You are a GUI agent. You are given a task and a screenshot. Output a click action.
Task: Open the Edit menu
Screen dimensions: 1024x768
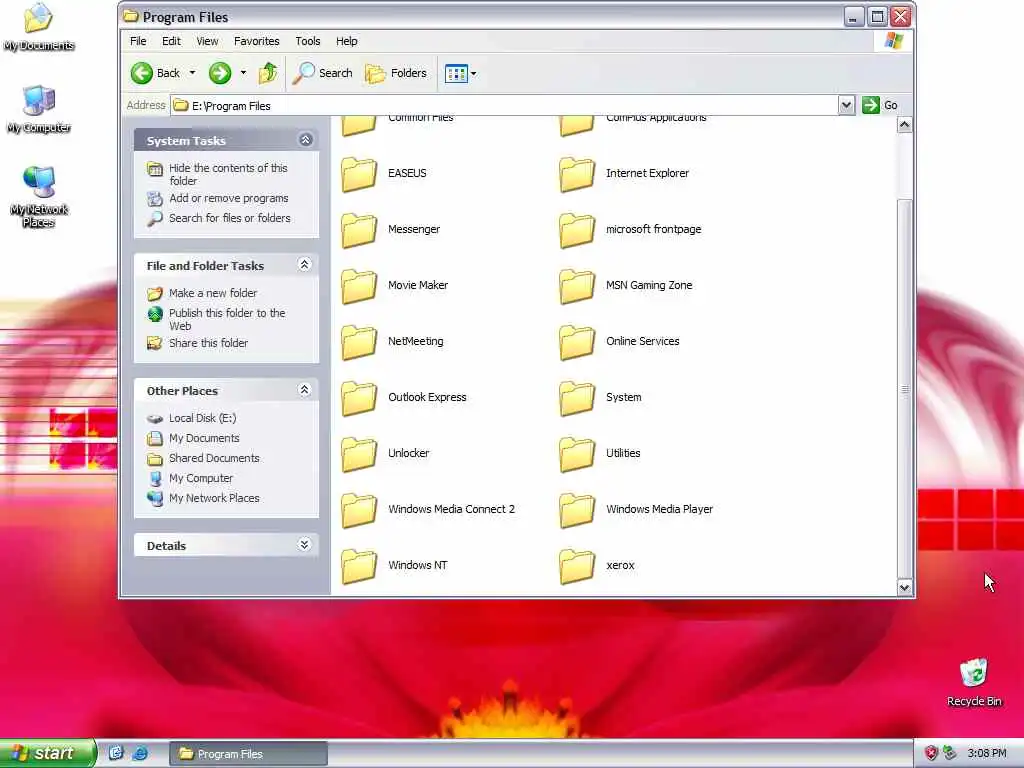click(171, 41)
